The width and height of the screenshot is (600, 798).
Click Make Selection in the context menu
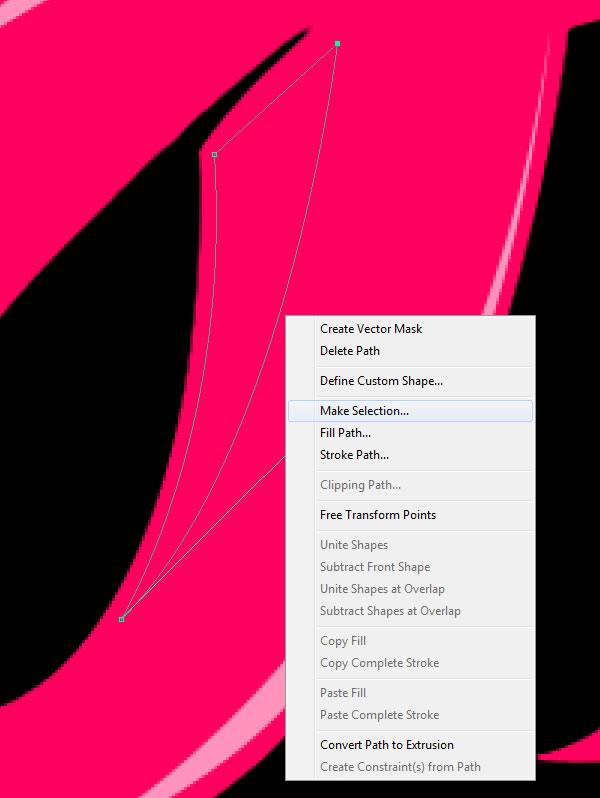(x=410, y=411)
